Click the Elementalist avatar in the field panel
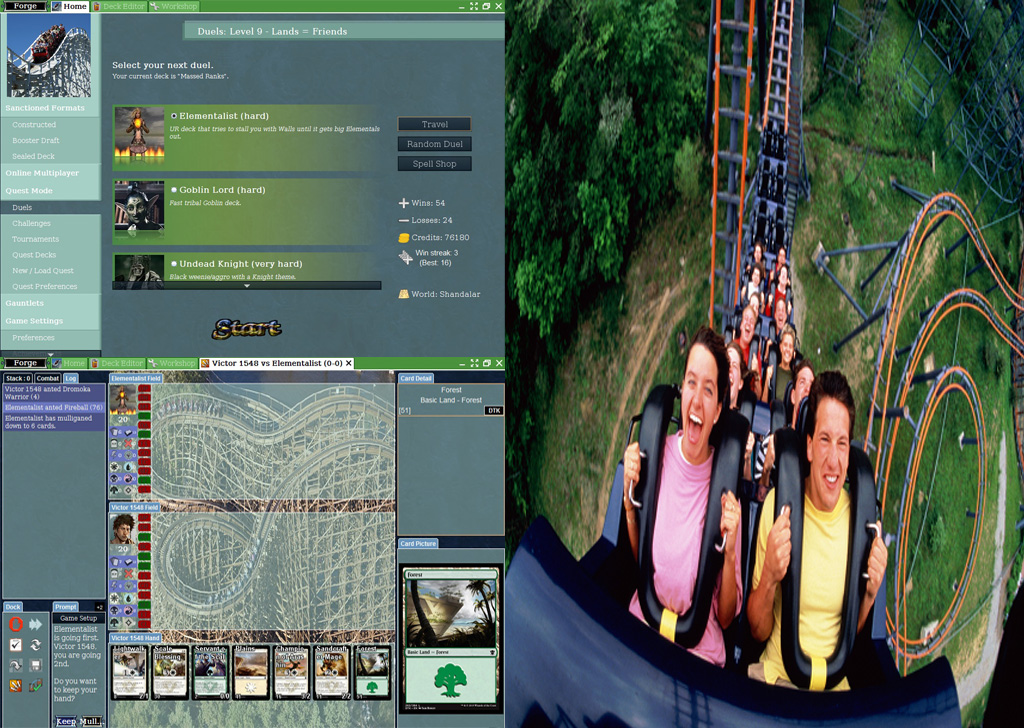Image resolution: width=1024 pixels, height=728 pixels. (x=124, y=400)
